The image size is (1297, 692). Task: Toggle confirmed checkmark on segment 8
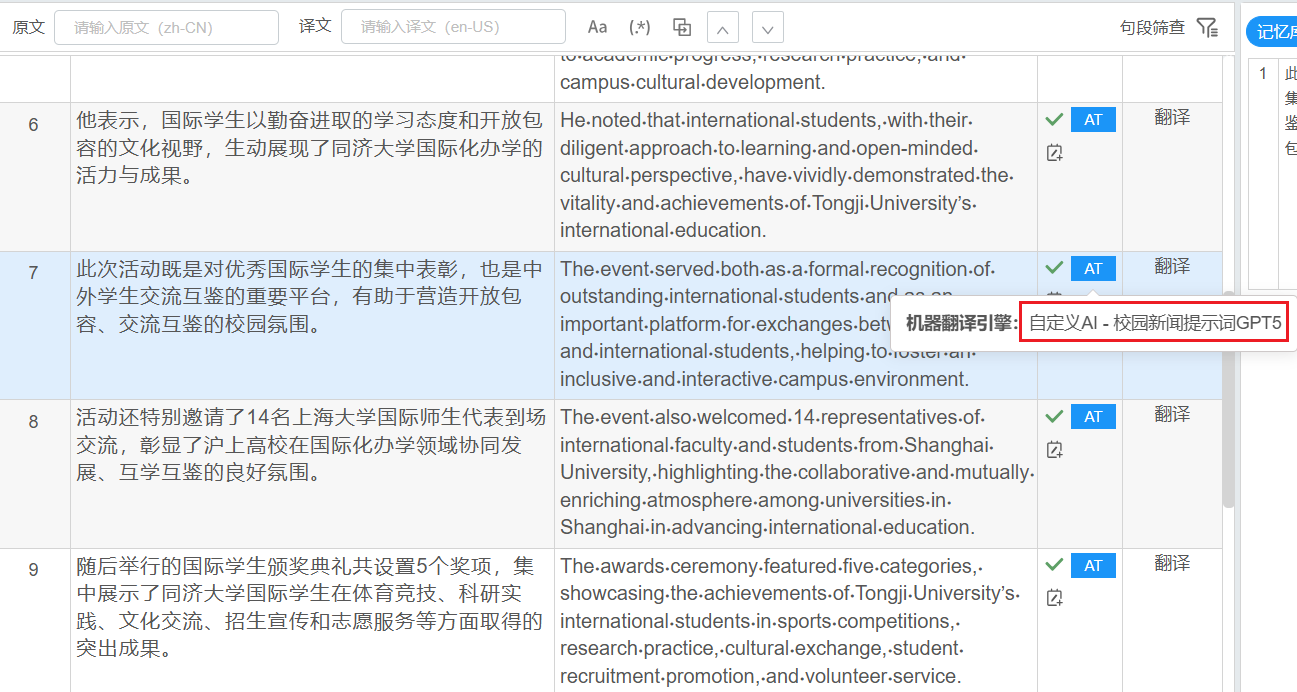tap(1054, 416)
